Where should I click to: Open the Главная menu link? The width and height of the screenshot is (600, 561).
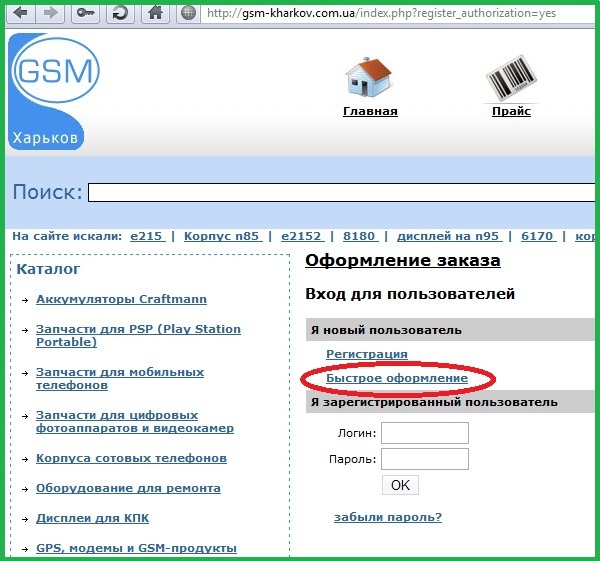coord(370,111)
